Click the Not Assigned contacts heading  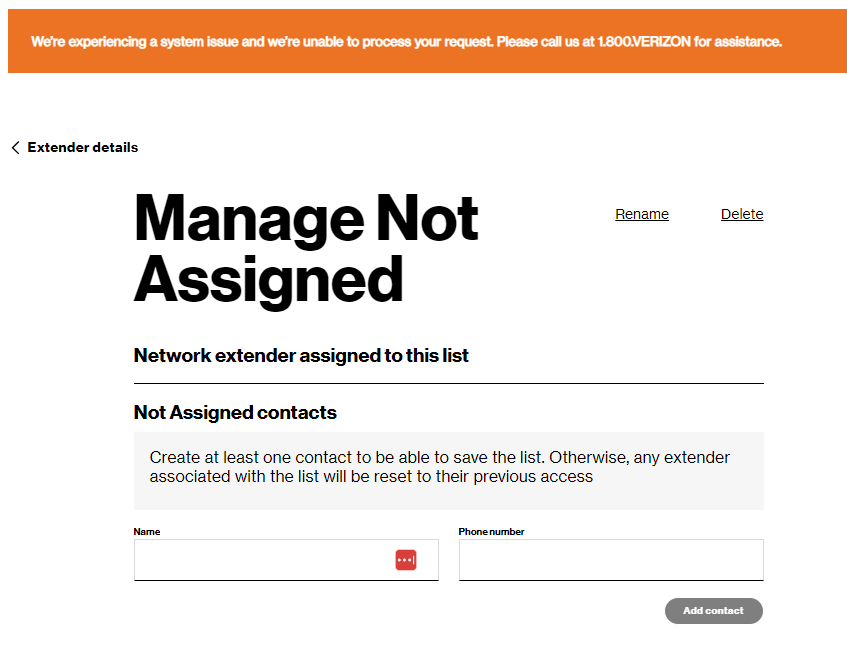(x=235, y=413)
